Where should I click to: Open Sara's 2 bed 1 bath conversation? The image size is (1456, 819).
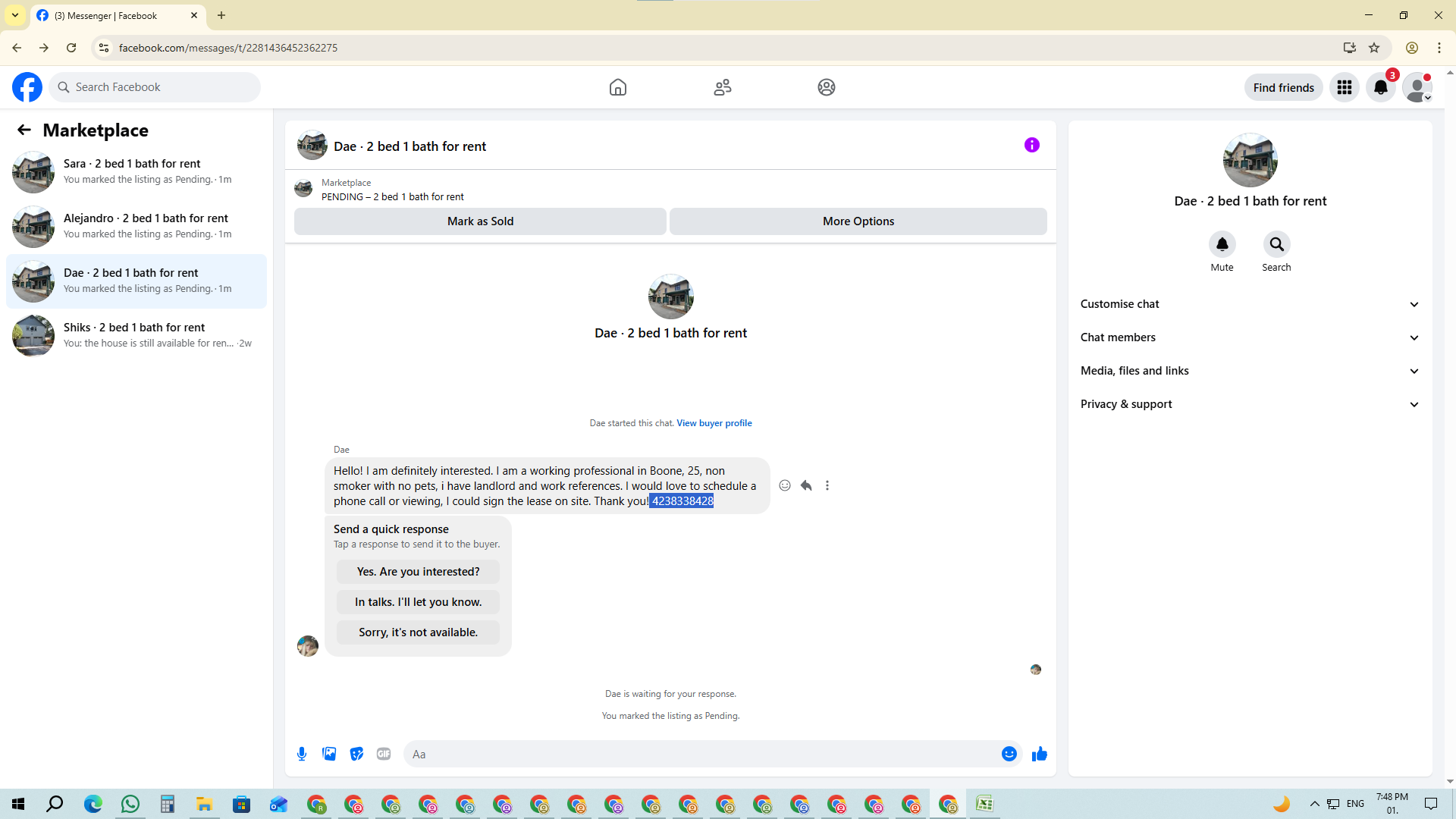pos(136,171)
